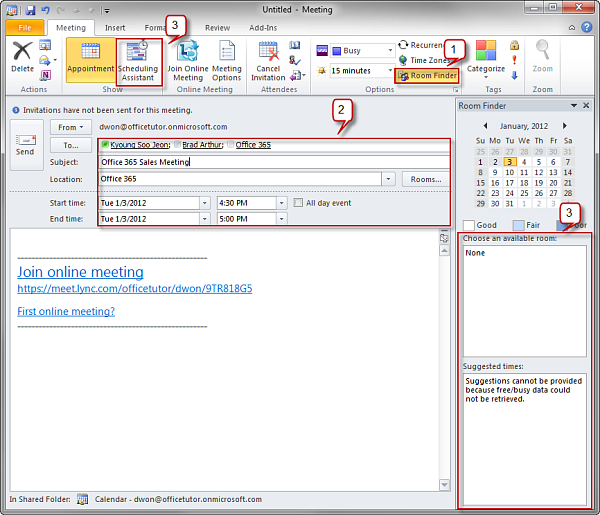This screenshot has width=600, height=515.
Task: Set Low Importance with blue arrow
Action: point(514,75)
